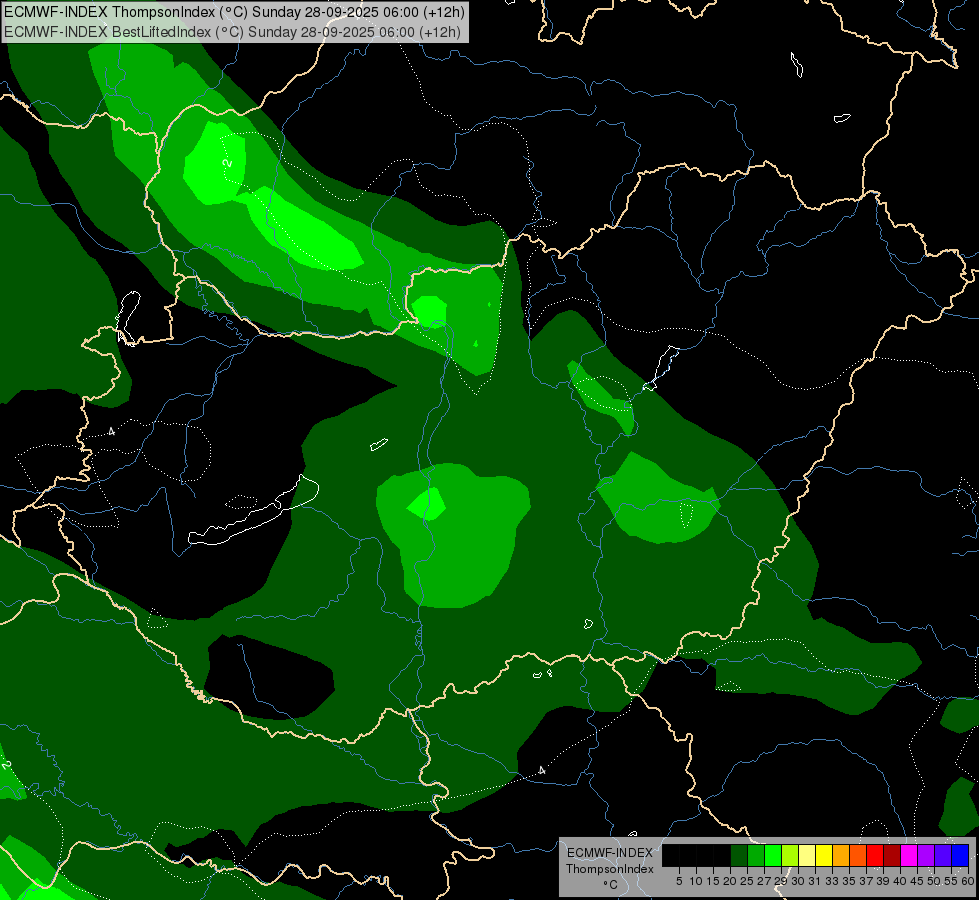Pick the blue 55–60 legend swatch
979x900 pixels.
click(960, 855)
